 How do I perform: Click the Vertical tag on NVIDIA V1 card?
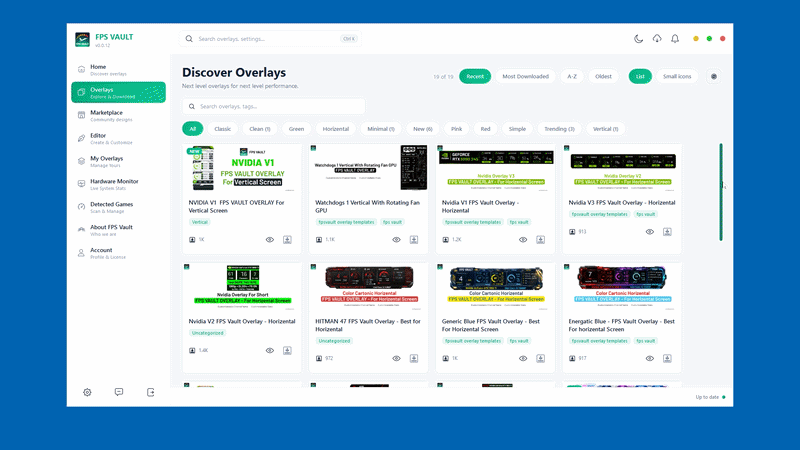point(200,222)
